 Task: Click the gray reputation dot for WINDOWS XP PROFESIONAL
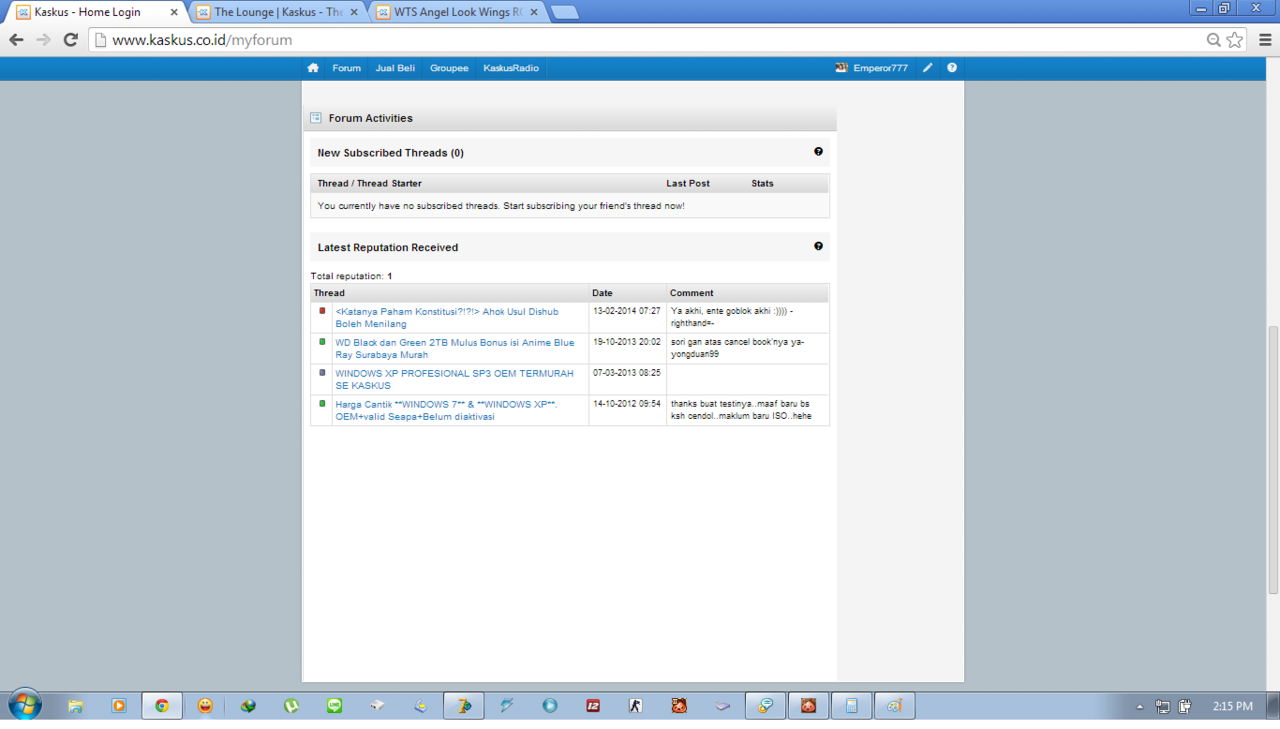pos(322,373)
